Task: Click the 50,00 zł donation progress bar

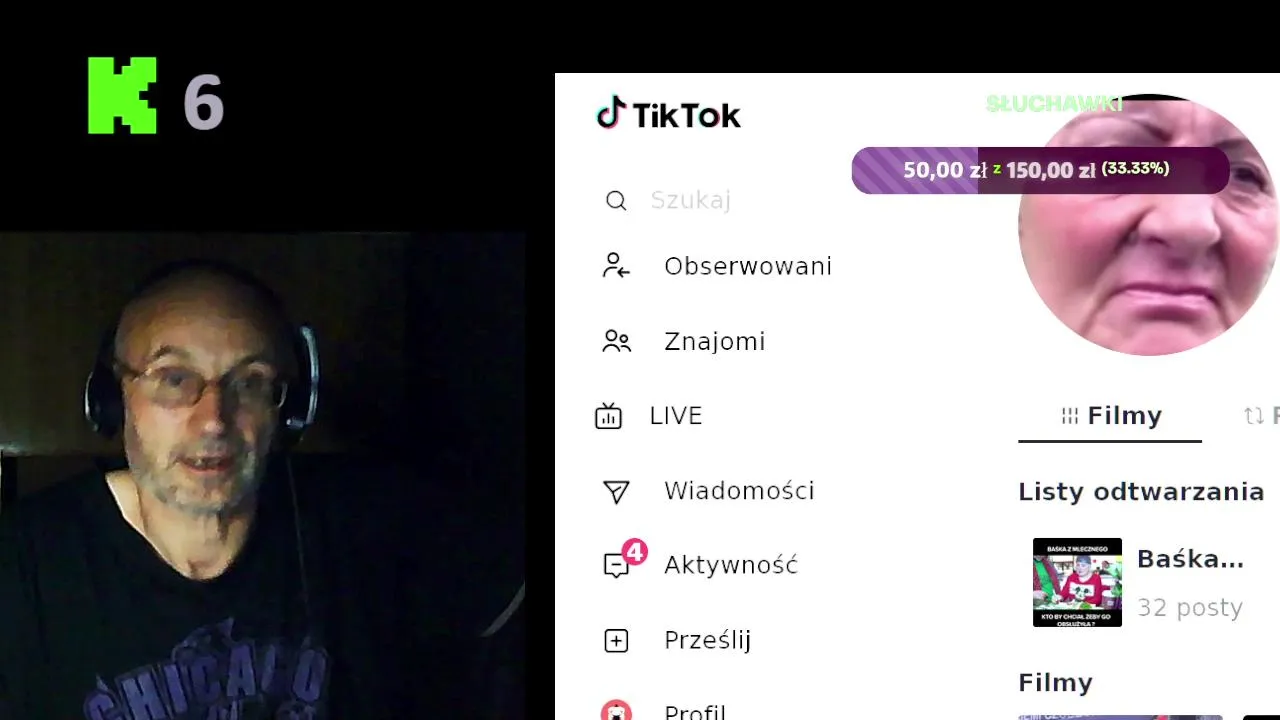Action: click(x=1040, y=170)
